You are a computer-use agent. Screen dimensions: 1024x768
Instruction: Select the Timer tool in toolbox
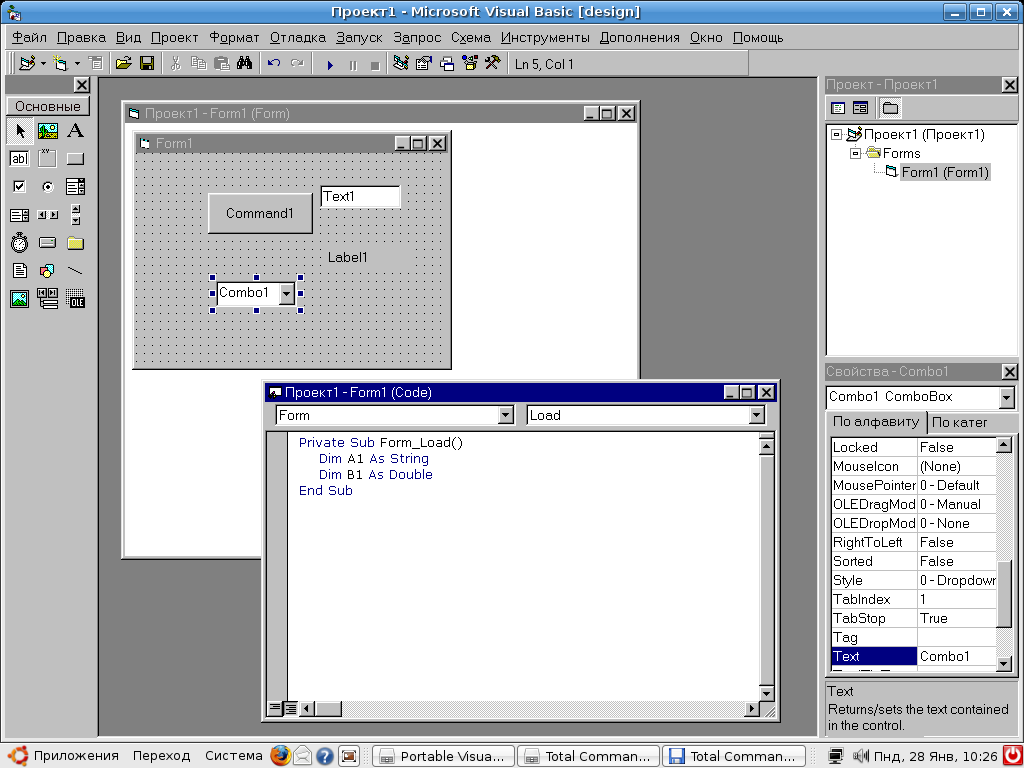tap(20, 243)
